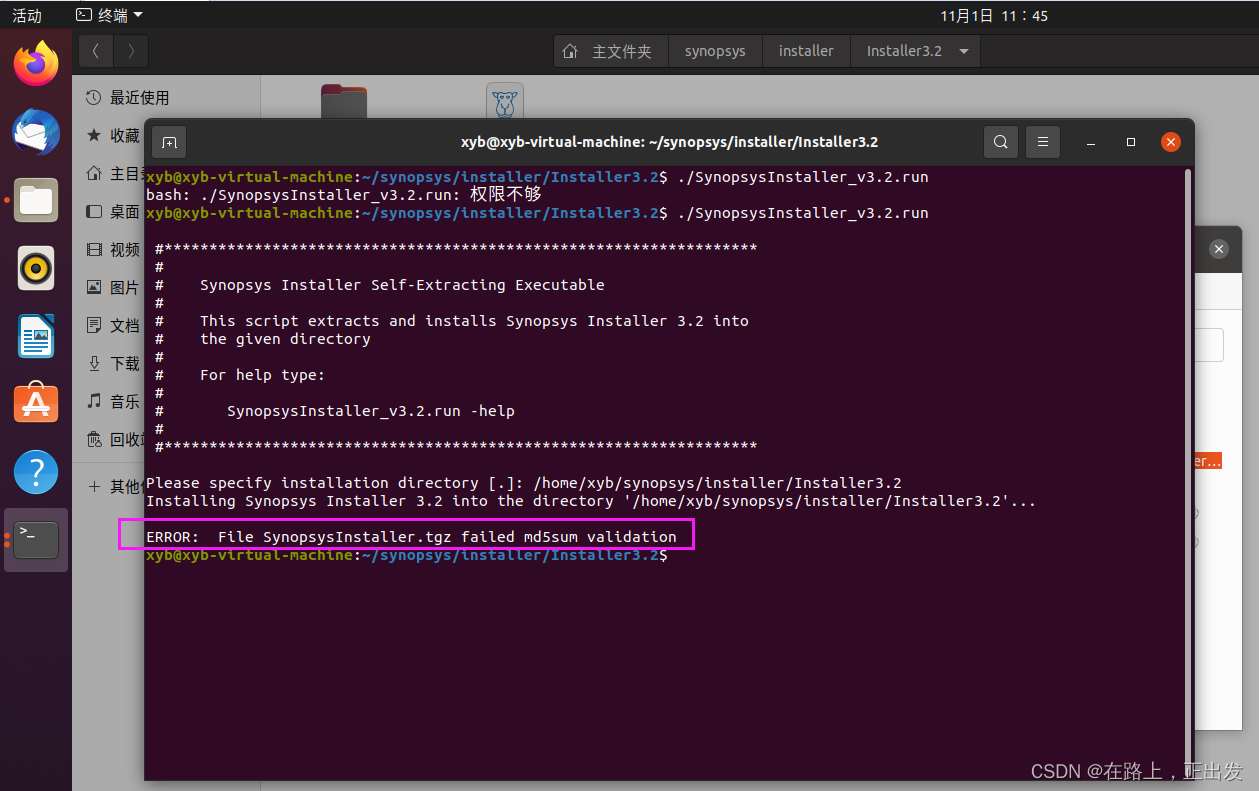Screen dimensions: 1259x791
Task: Select 文档 documents in the Files sidebar
Action: click(x=114, y=325)
